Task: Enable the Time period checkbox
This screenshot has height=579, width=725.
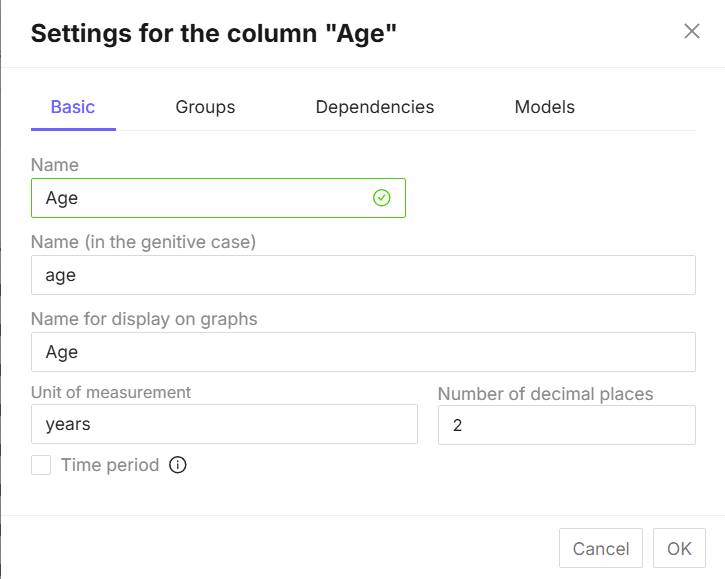Action: pyautogui.click(x=41, y=465)
